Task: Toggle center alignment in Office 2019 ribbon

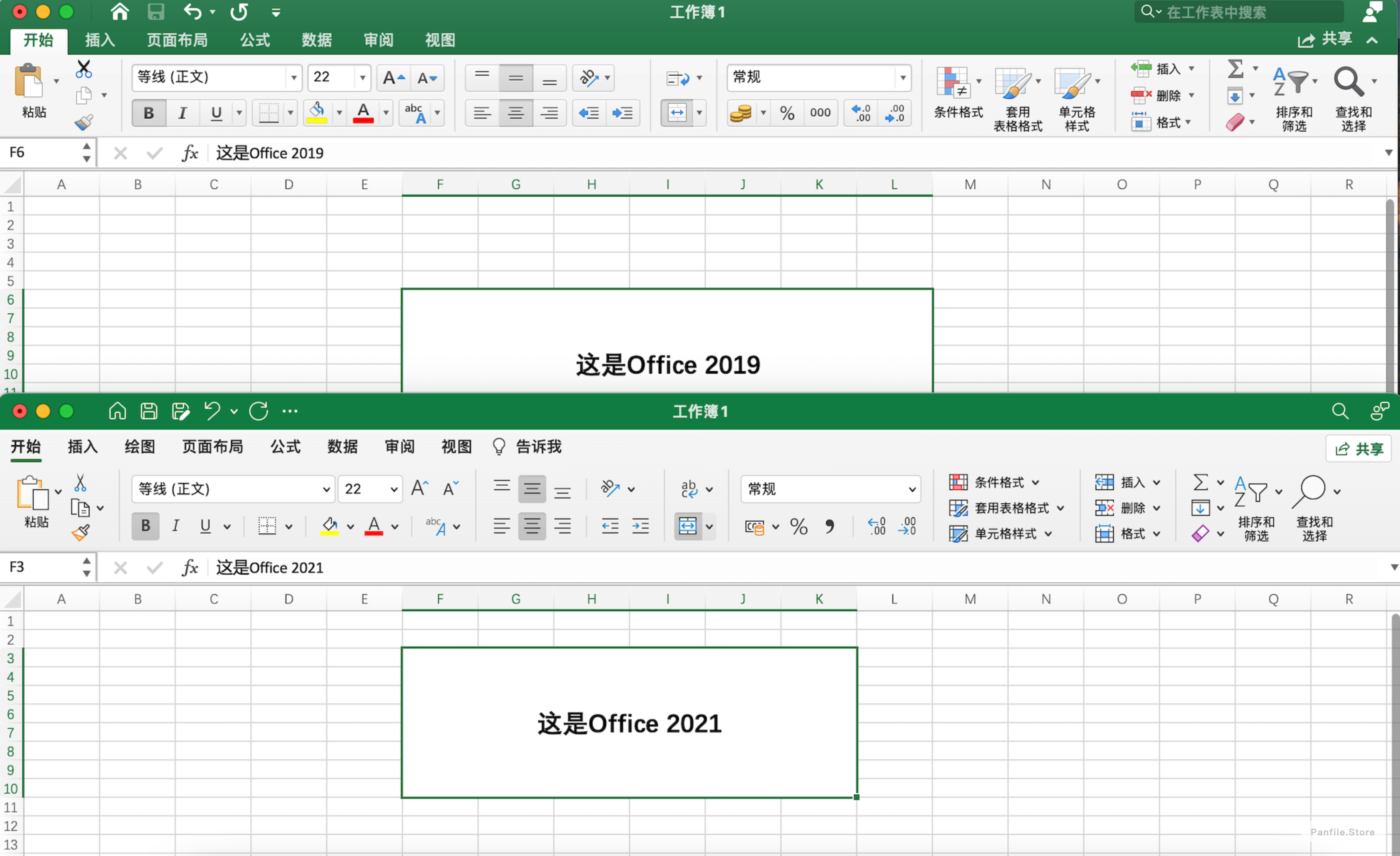Action: (x=516, y=113)
